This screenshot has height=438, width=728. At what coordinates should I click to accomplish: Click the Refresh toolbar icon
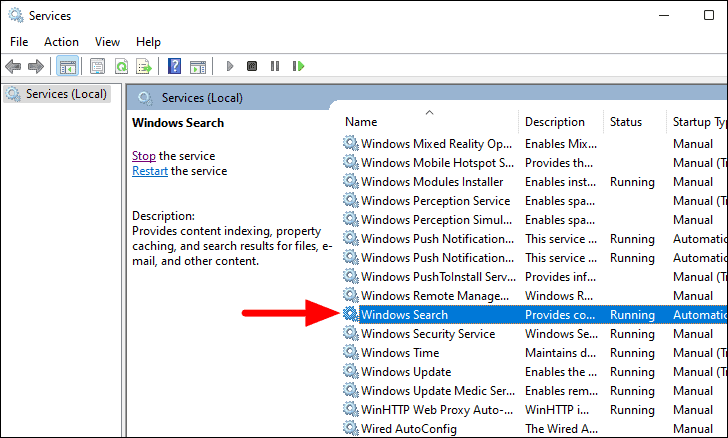122,66
